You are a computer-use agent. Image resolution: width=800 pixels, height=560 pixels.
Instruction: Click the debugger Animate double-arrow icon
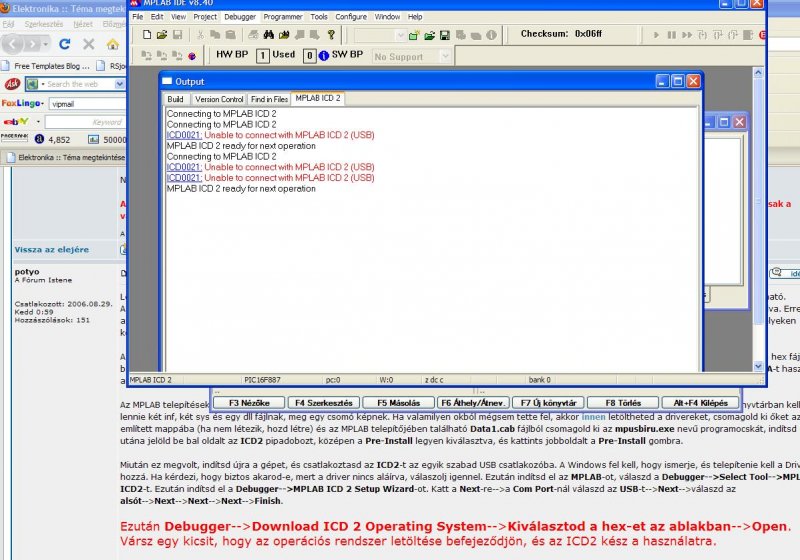687,35
